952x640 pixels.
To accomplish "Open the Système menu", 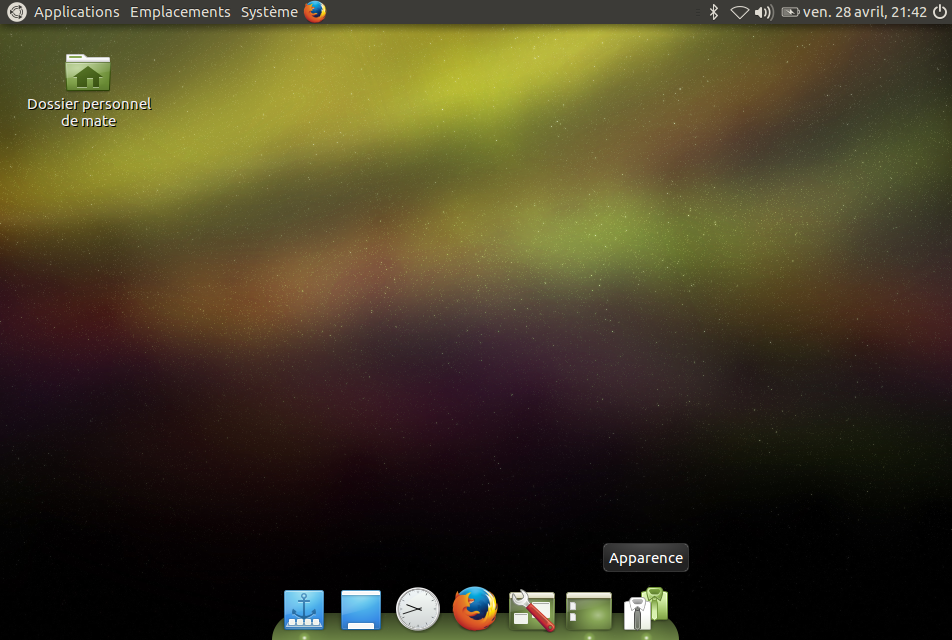I will (269, 12).
